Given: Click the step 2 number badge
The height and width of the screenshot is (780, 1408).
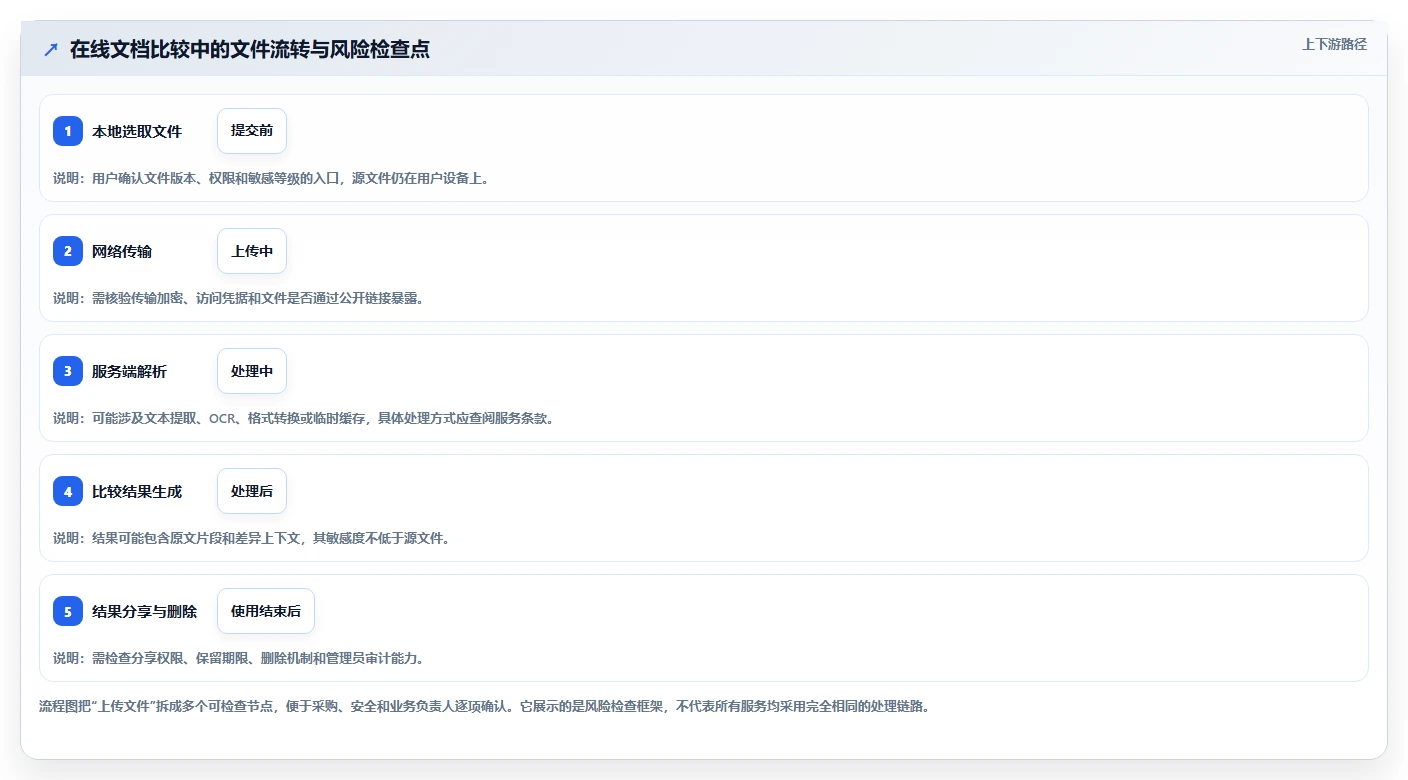Looking at the screenshot, I should [x=68, y=251].
